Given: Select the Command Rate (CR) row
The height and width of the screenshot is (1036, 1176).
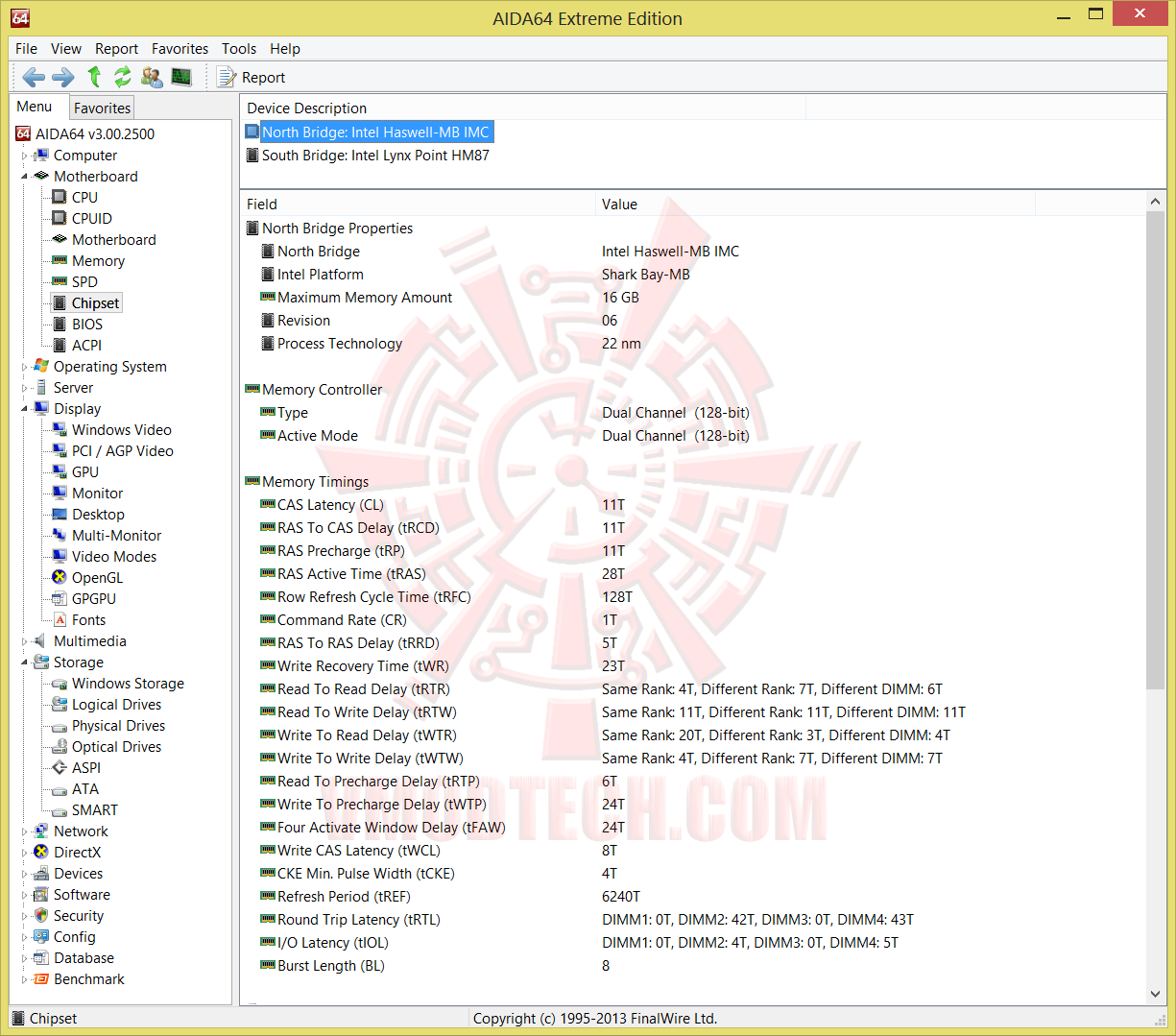Looking at the screenshot, I should (691, 620).
